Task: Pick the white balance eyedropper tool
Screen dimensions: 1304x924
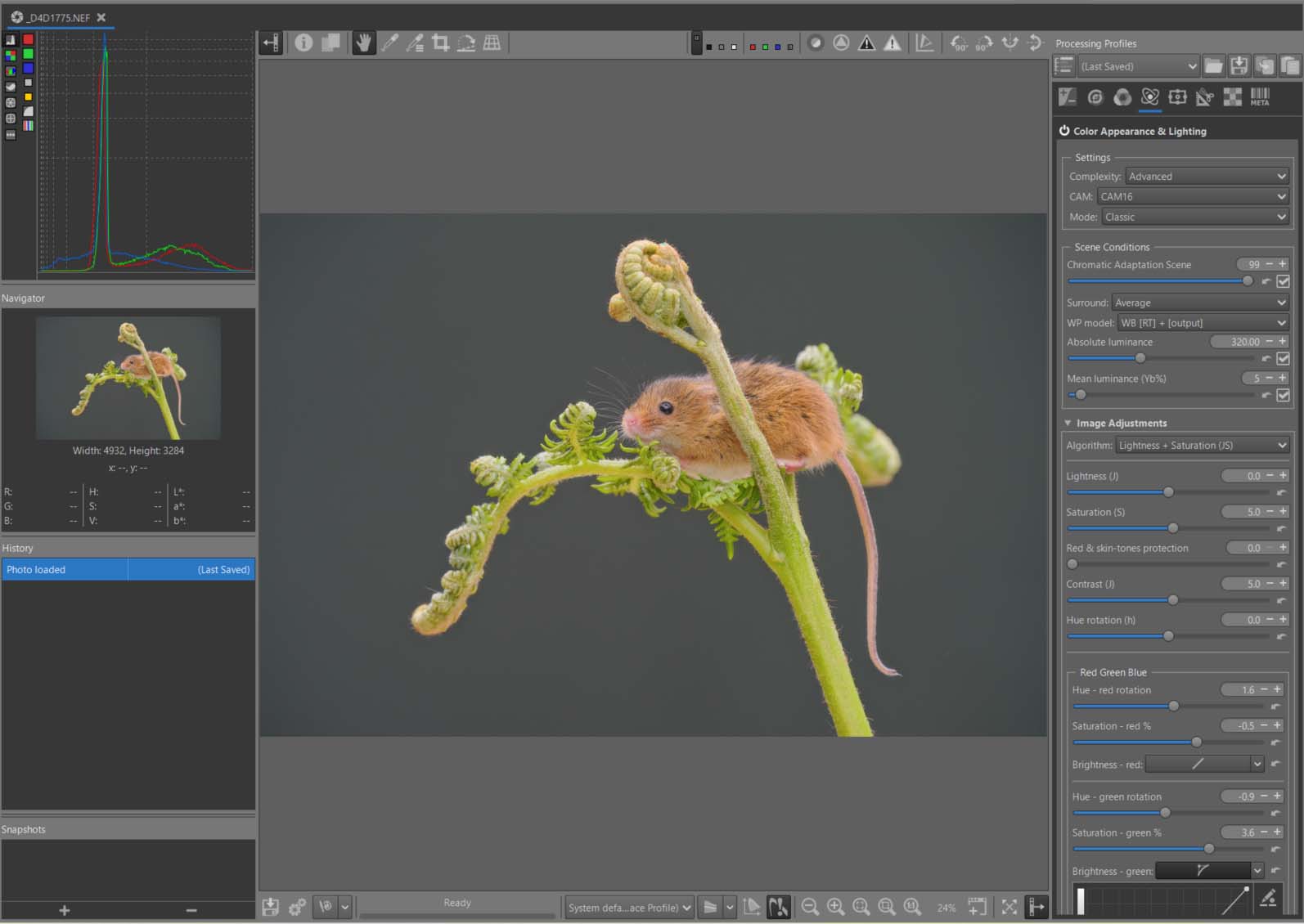Action: tap(390, 43)
